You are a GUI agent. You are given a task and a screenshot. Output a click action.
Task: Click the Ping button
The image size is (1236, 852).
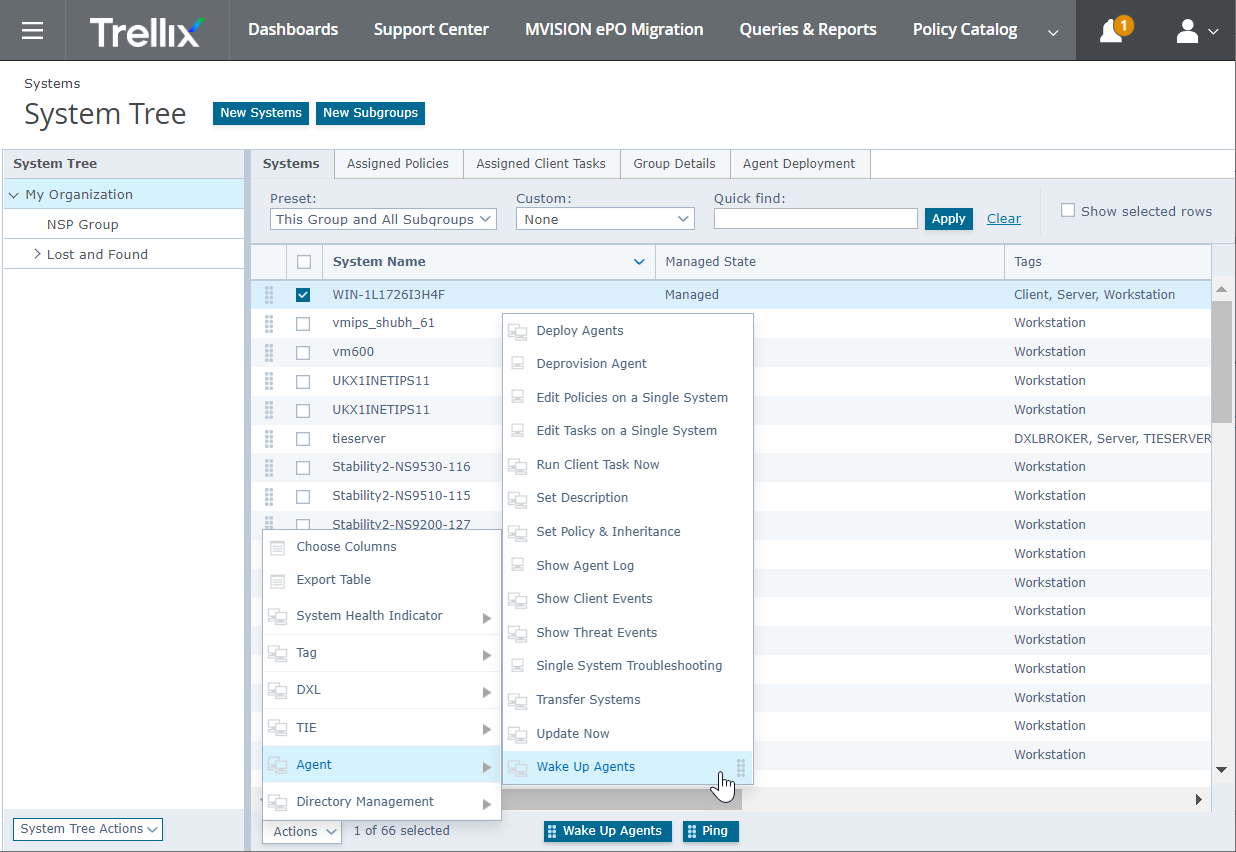(x=711, y=831)
